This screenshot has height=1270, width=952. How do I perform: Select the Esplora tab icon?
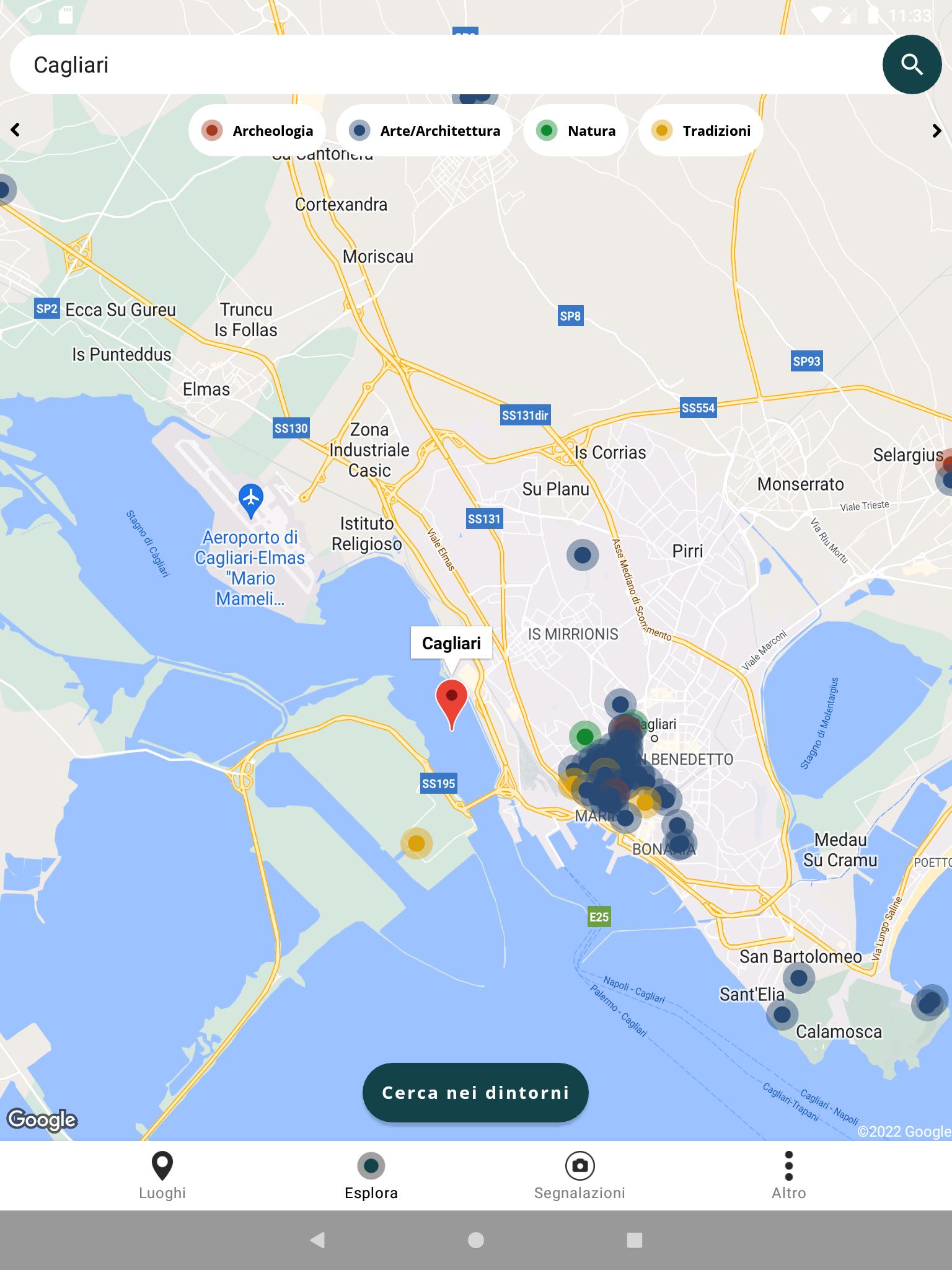[x=371, y=1166]
